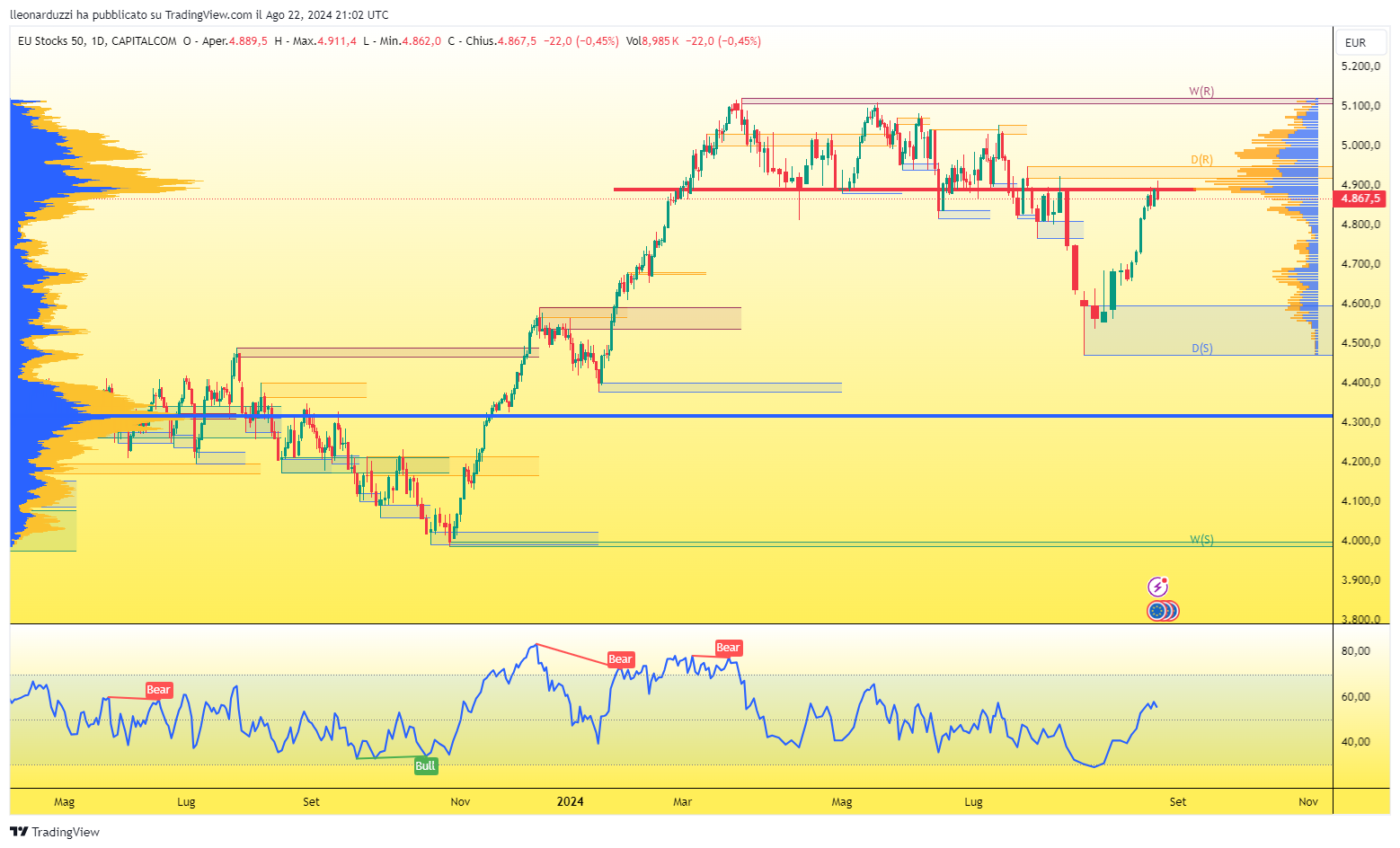Select the thick red horizontal resistance line
Image resolution: width=1400 pixels, height=848 pixels.
coord(904,190)
